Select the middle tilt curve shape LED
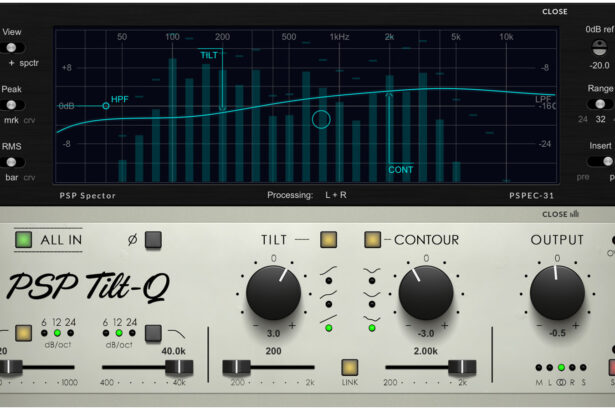This screenshot has width=615, height=410. 329,304
